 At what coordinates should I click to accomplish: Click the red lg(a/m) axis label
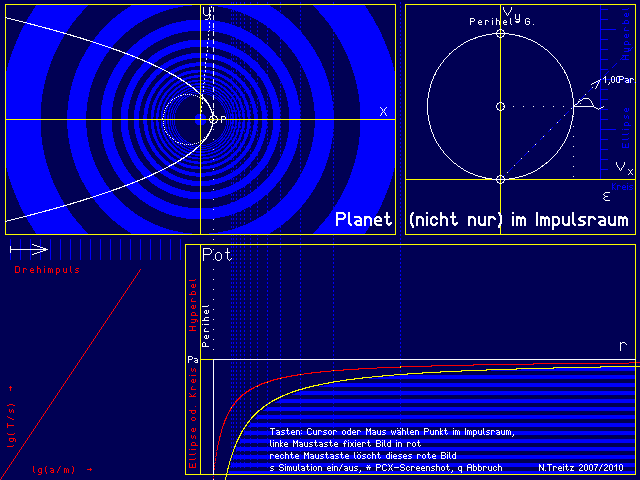tap(62, 469)
